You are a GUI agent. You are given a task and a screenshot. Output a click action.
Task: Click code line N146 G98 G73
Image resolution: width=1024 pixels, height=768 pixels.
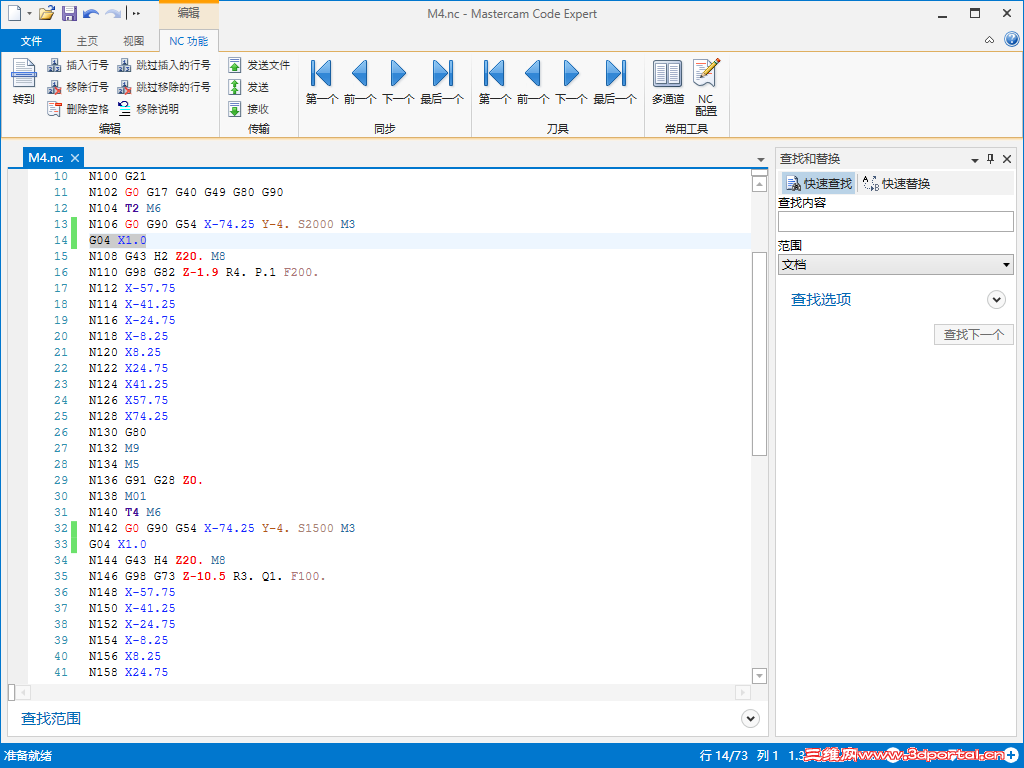click(x=207, y=576)
